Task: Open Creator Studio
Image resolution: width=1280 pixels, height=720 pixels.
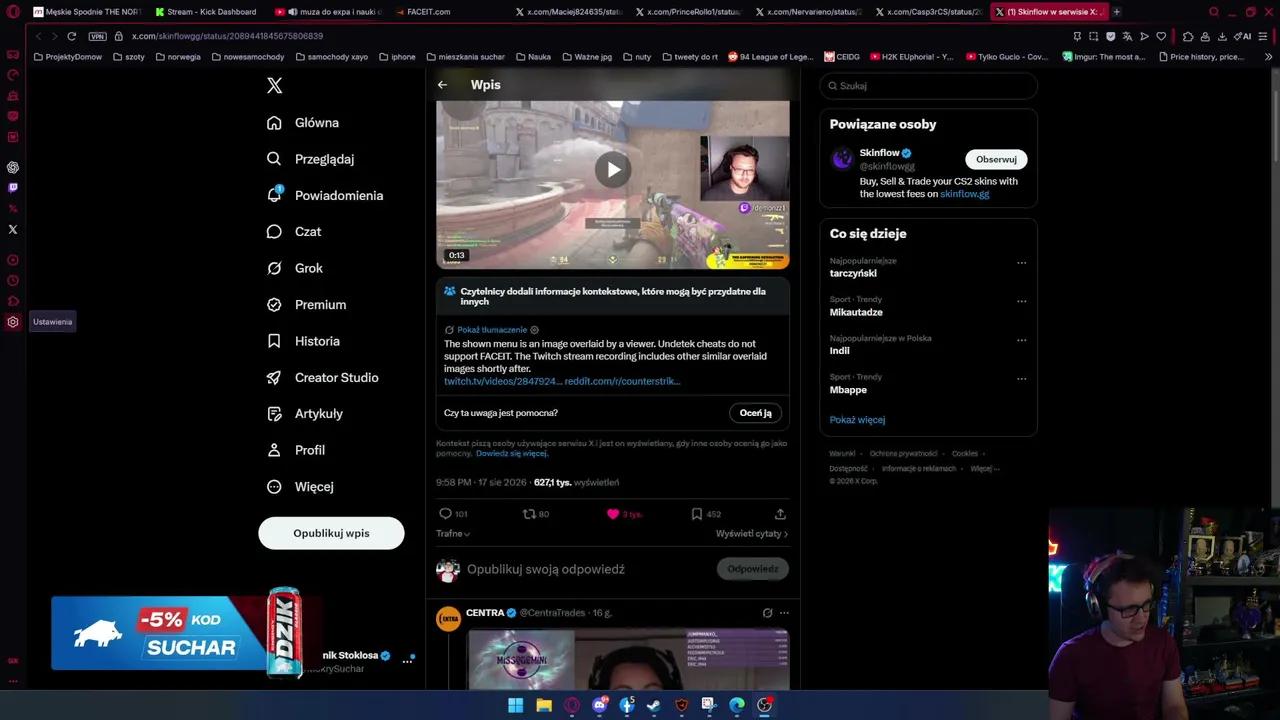Action: [322, 378]
